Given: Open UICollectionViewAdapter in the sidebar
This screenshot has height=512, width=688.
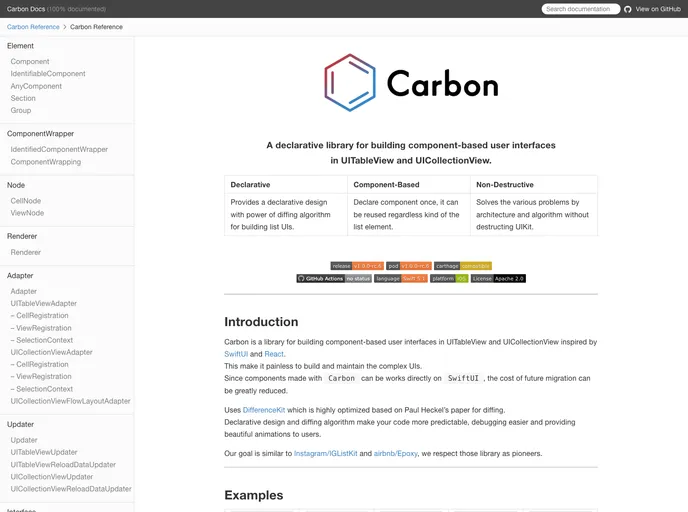Looking at the screenshot, I should [51, 352].
